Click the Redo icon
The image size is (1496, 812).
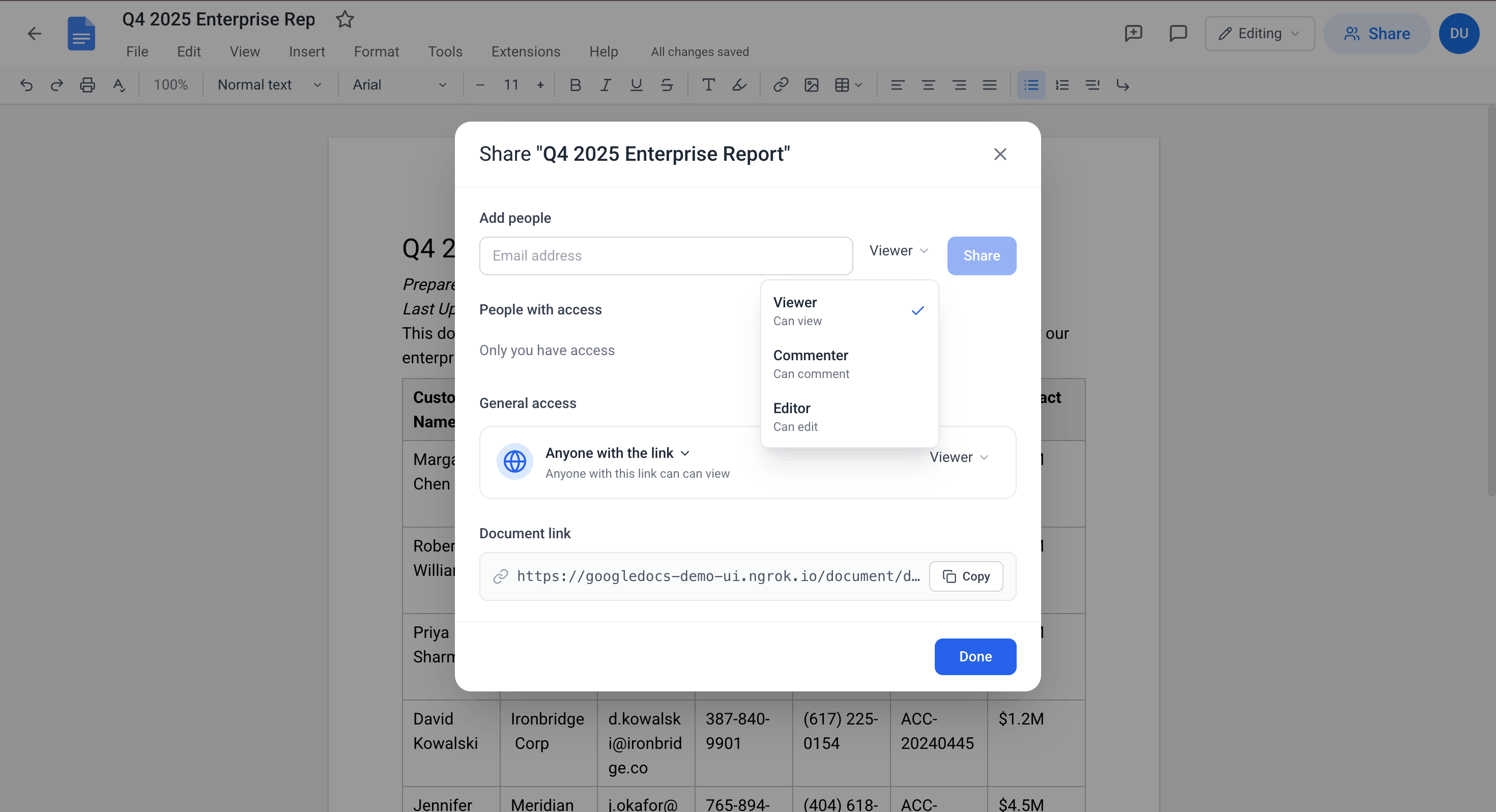click(x=56, y=85)
